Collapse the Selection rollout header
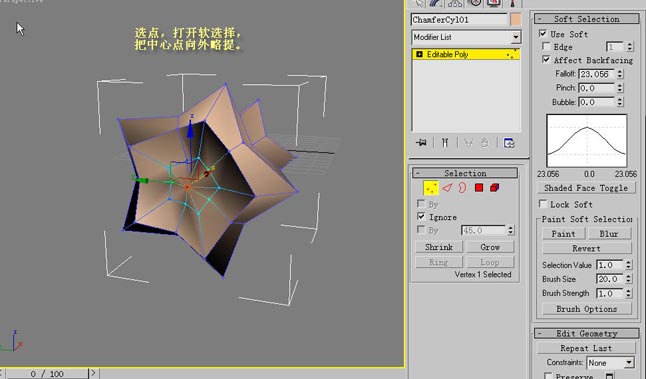The image size is (646, 379). pyautogui.click(x=465, y=173)
